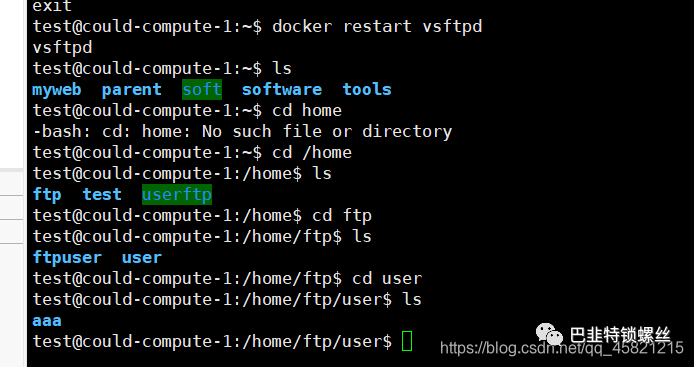694x367 pixels.
Task: Click the 'cd /home' command text
Action: [x=312, y=152]
